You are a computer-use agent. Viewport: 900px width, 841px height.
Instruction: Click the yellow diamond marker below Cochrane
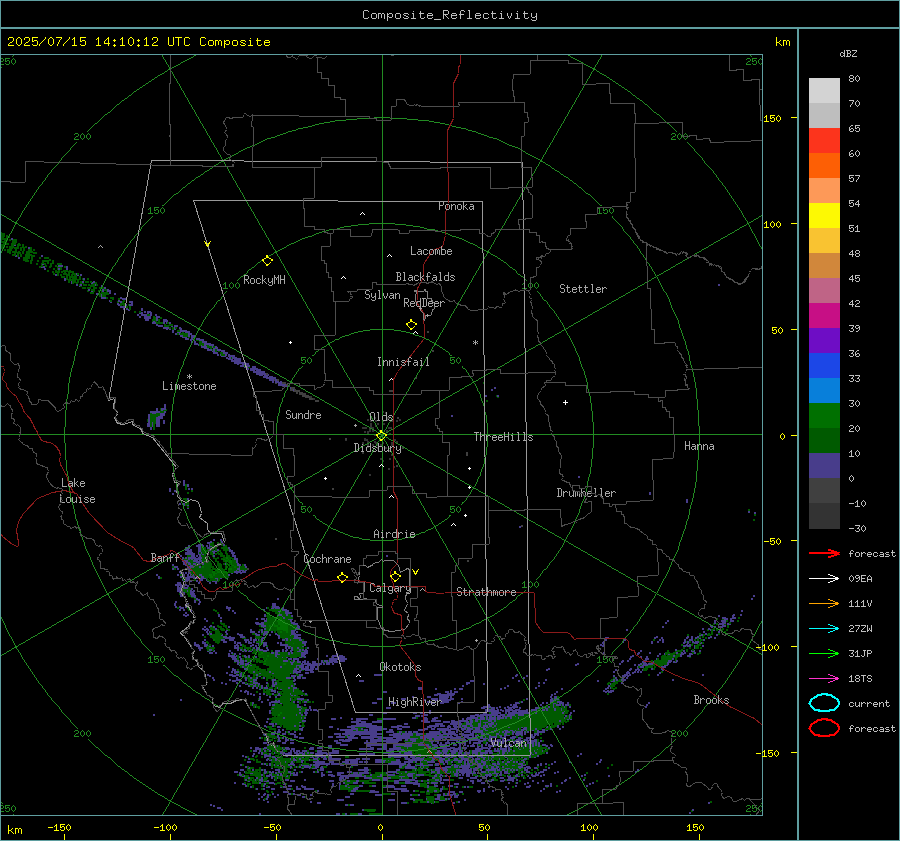click(x=342, y=578)
